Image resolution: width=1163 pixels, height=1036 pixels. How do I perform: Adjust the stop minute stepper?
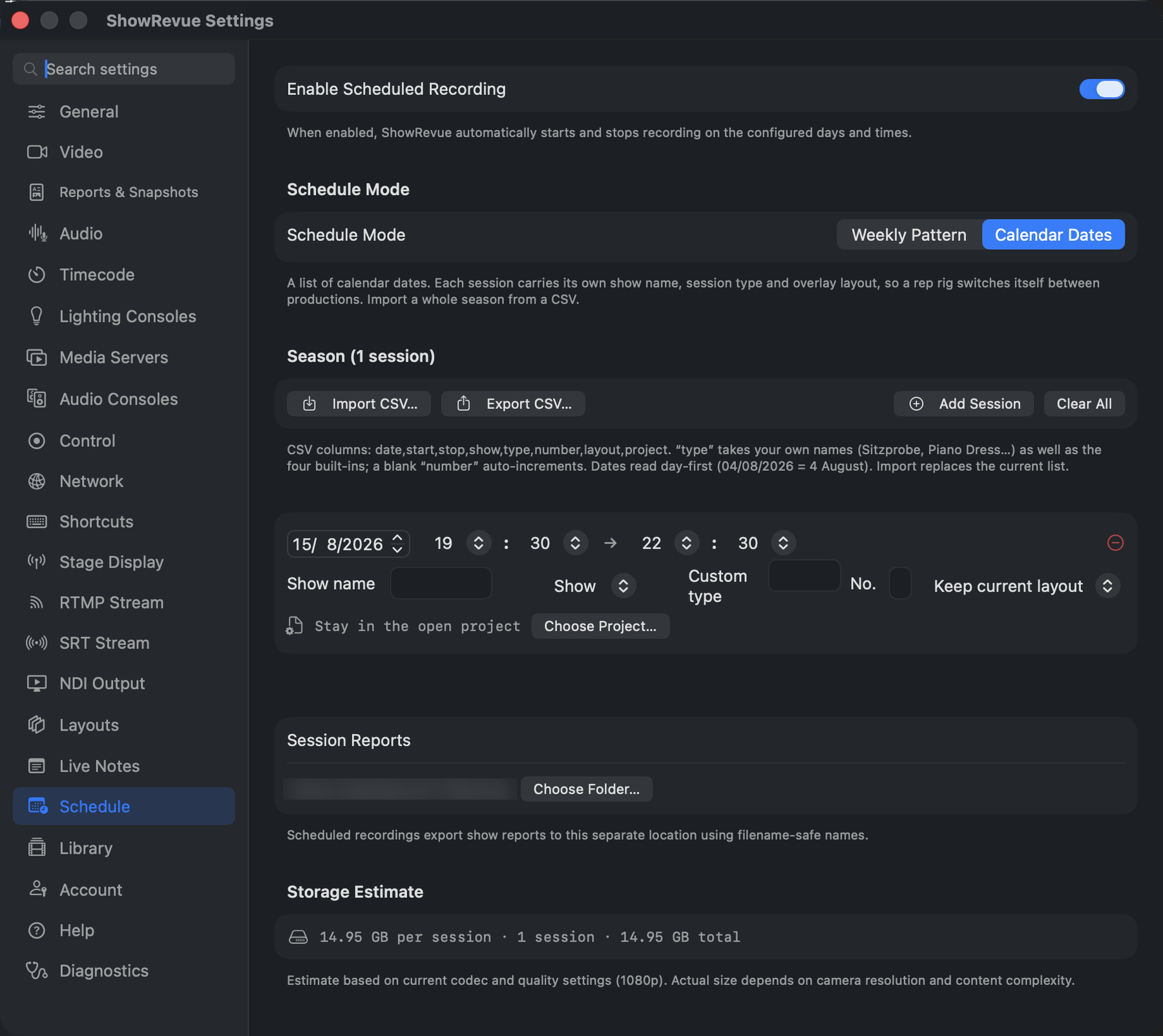pos(783,543)
